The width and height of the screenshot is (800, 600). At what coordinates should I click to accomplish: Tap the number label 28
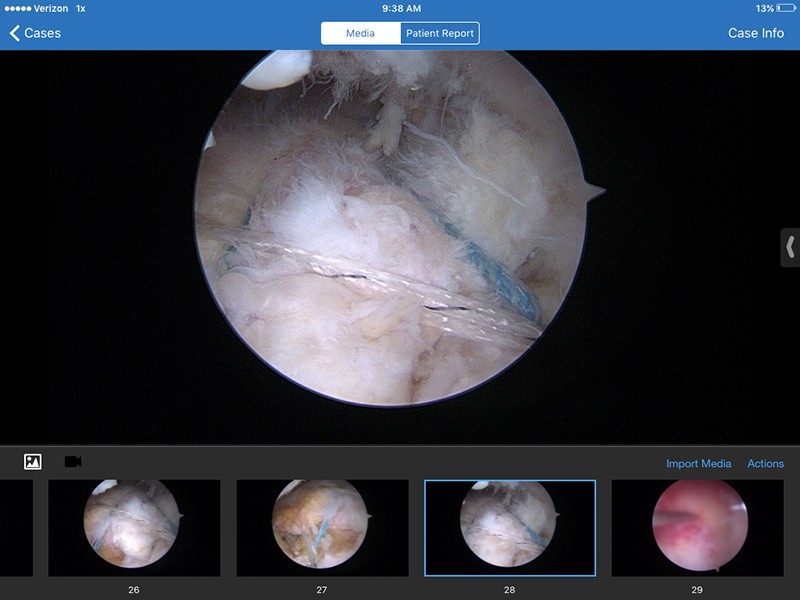(510, 590)
